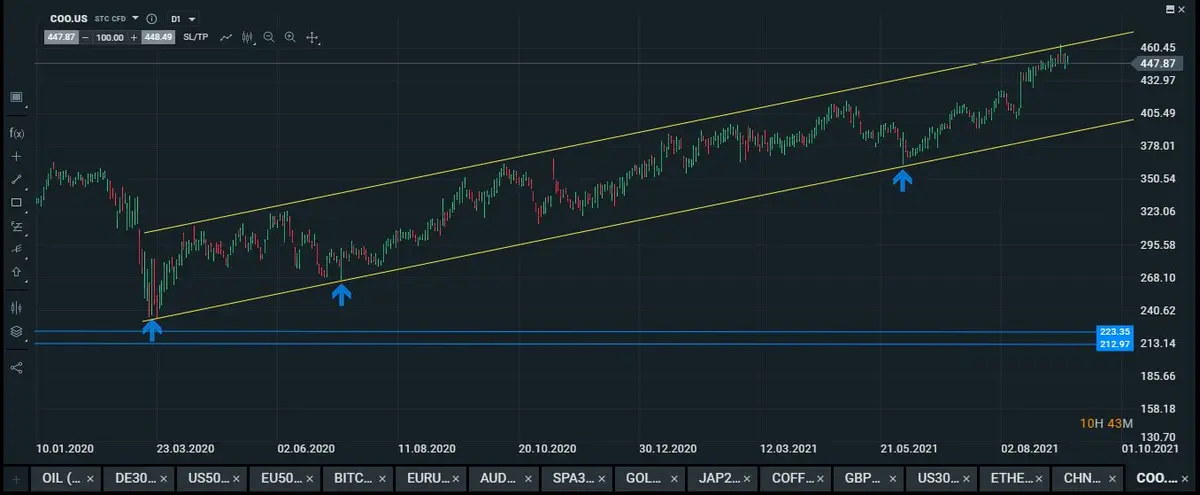Image resolution: width=1200 pixels, height=495 pixels.
Task: Add a new chart tab with plus
Action: coord(15,478)
